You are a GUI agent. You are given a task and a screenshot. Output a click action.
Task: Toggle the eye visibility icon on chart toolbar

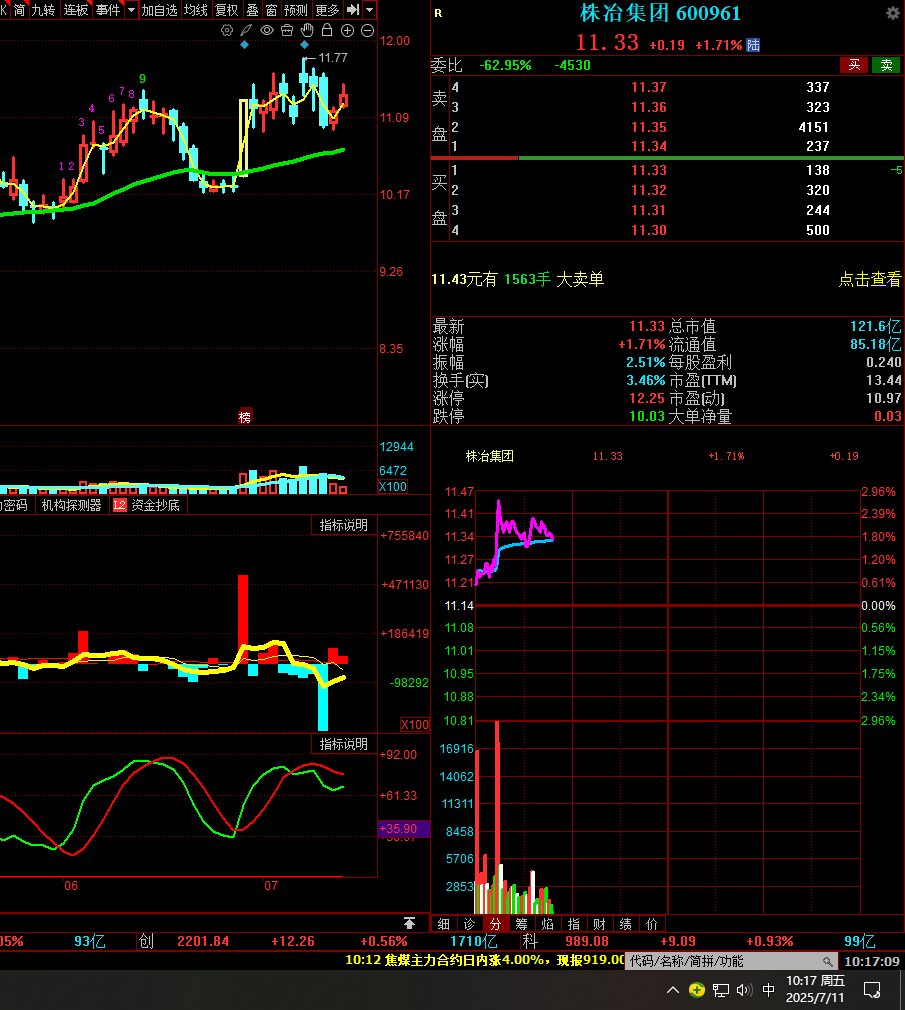pyautogui.click(x=267, y=30)
